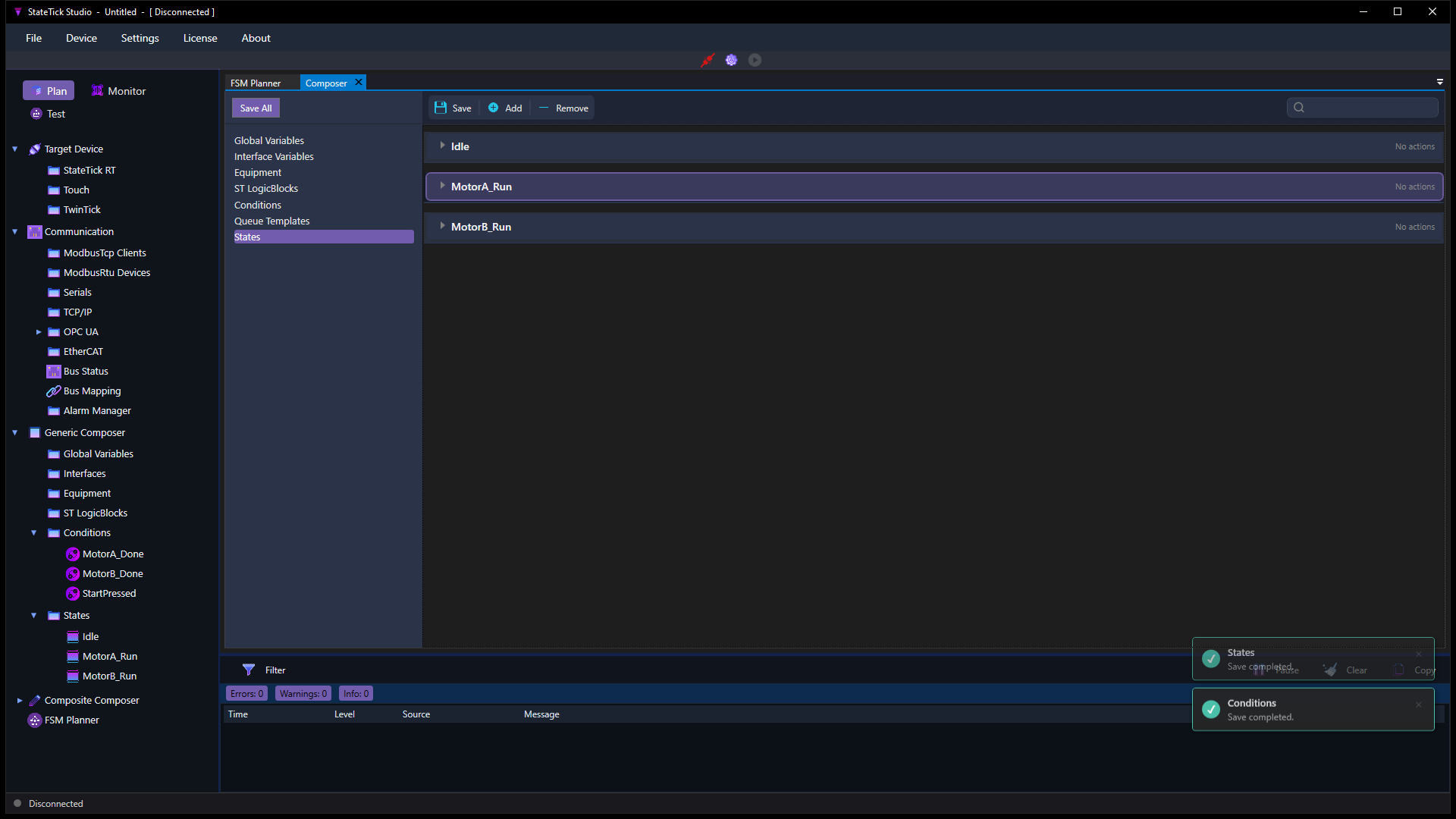Open the File menu

coord(33,38)
